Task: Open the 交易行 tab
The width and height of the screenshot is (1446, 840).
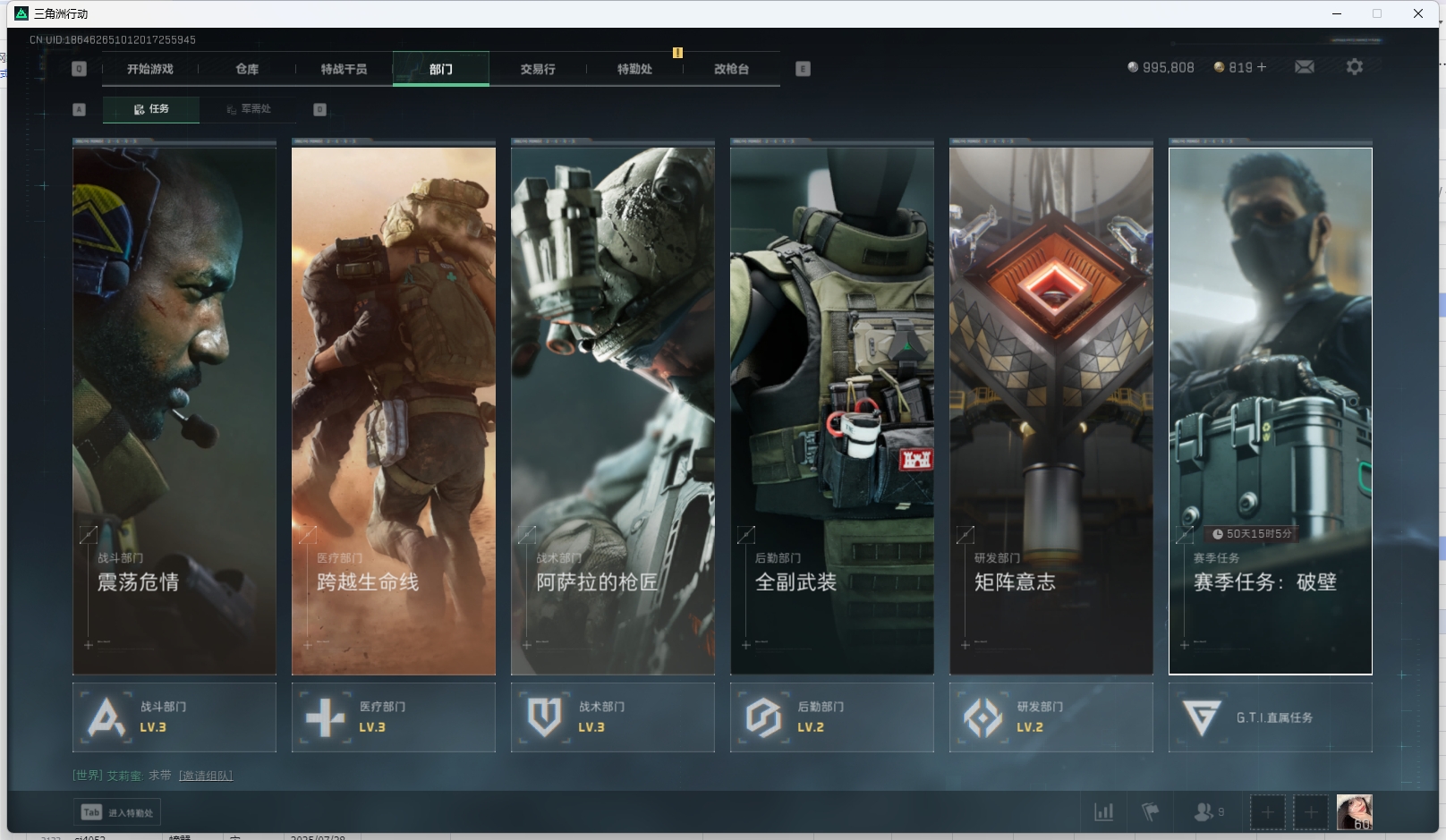Action: [x=538, y=69]
